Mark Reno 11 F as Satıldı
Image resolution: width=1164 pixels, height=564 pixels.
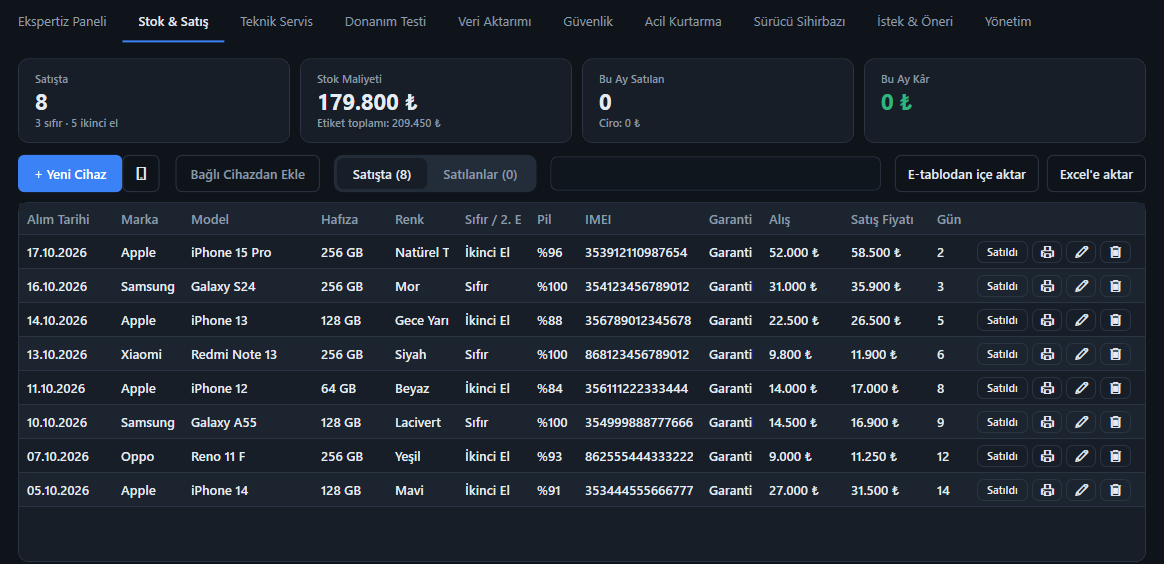1002,456
